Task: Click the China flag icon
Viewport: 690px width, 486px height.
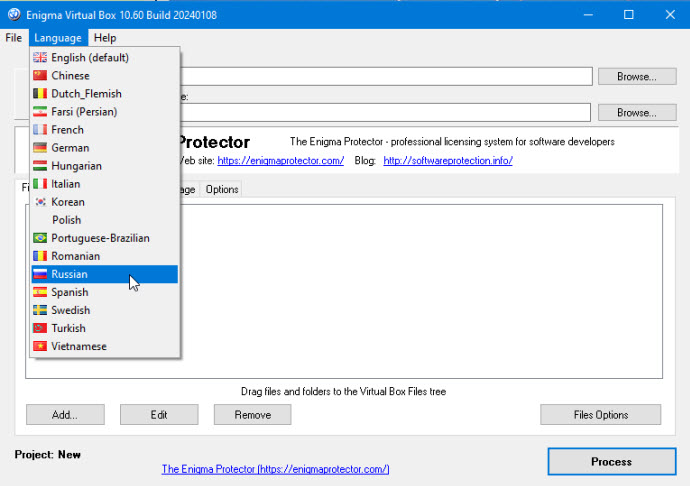Action: click(x=40, y=76)
